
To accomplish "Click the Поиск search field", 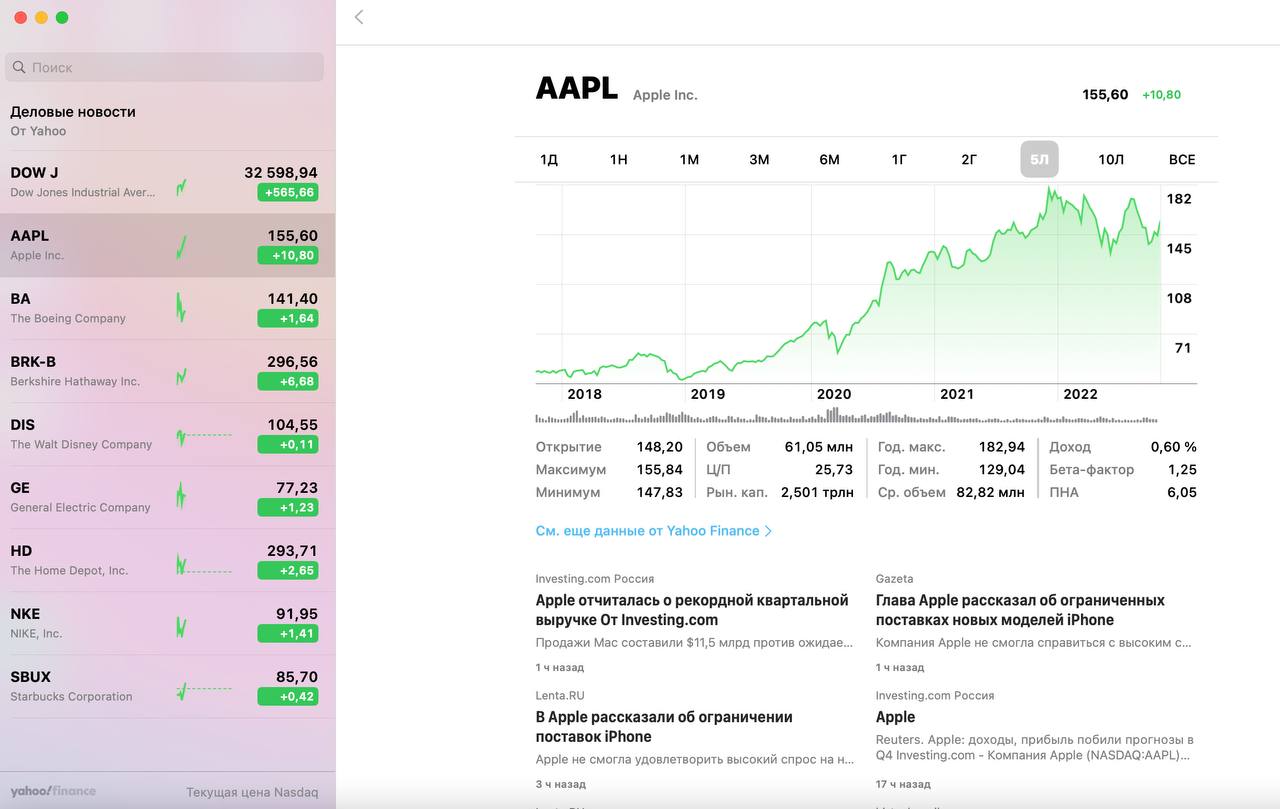I will pos(164,67).
